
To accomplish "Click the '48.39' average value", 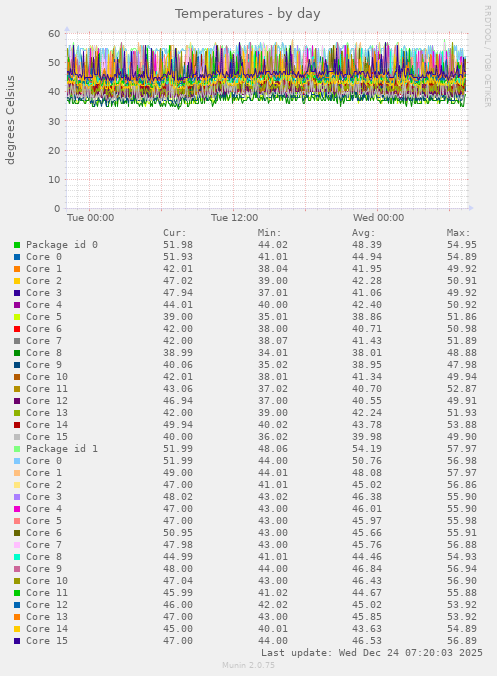I will point(366,245).
